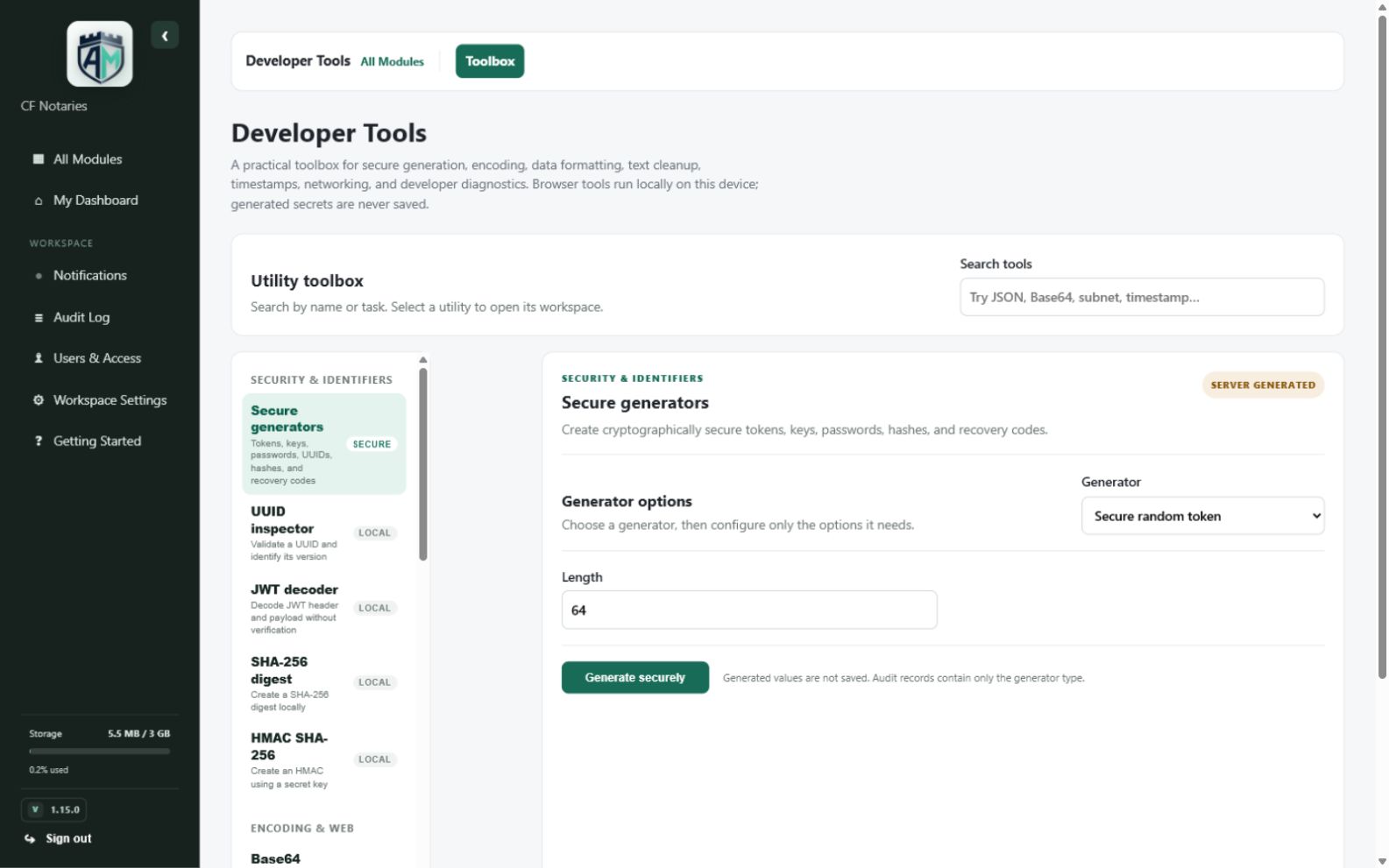Collapse the sidebar with the chevron button
The image size is (1389, 868).
tap(165, 35)
